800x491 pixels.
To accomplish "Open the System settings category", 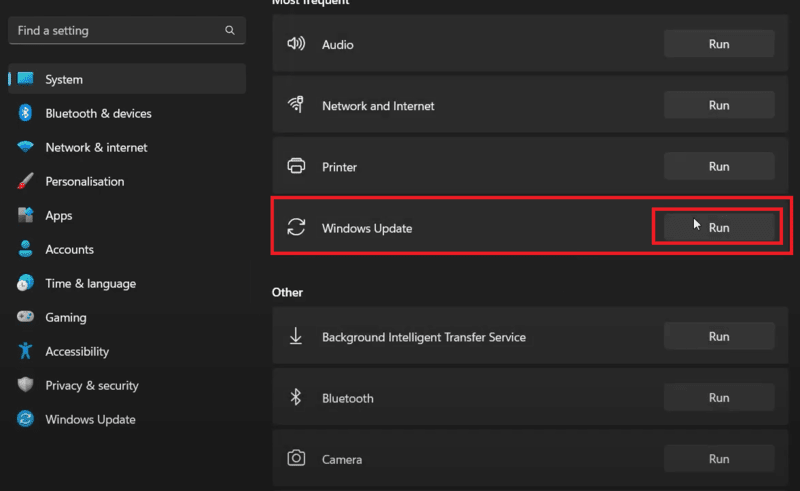I will pos(127,79).
